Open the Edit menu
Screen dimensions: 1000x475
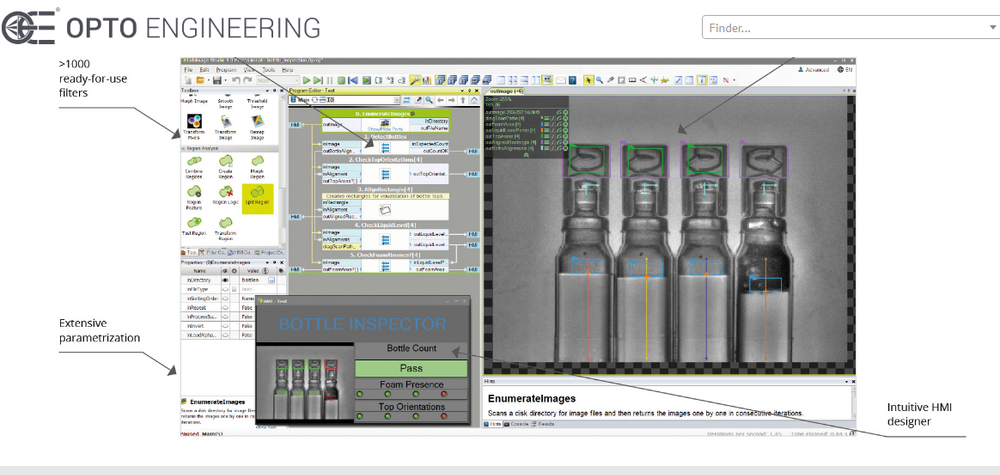[x=204, y=69]
